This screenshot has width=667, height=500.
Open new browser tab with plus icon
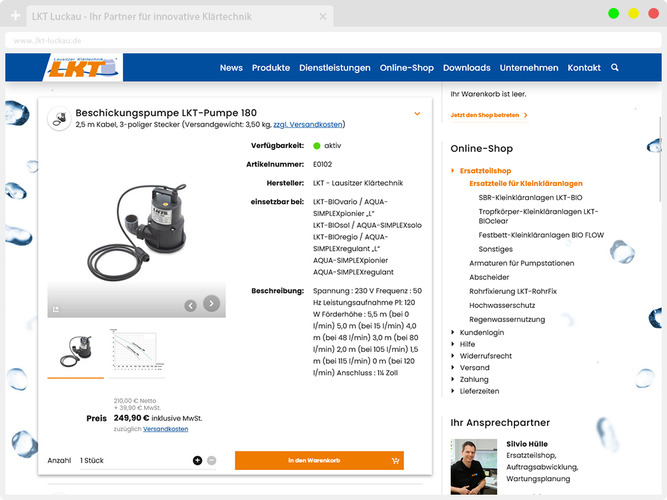[15, 16]
